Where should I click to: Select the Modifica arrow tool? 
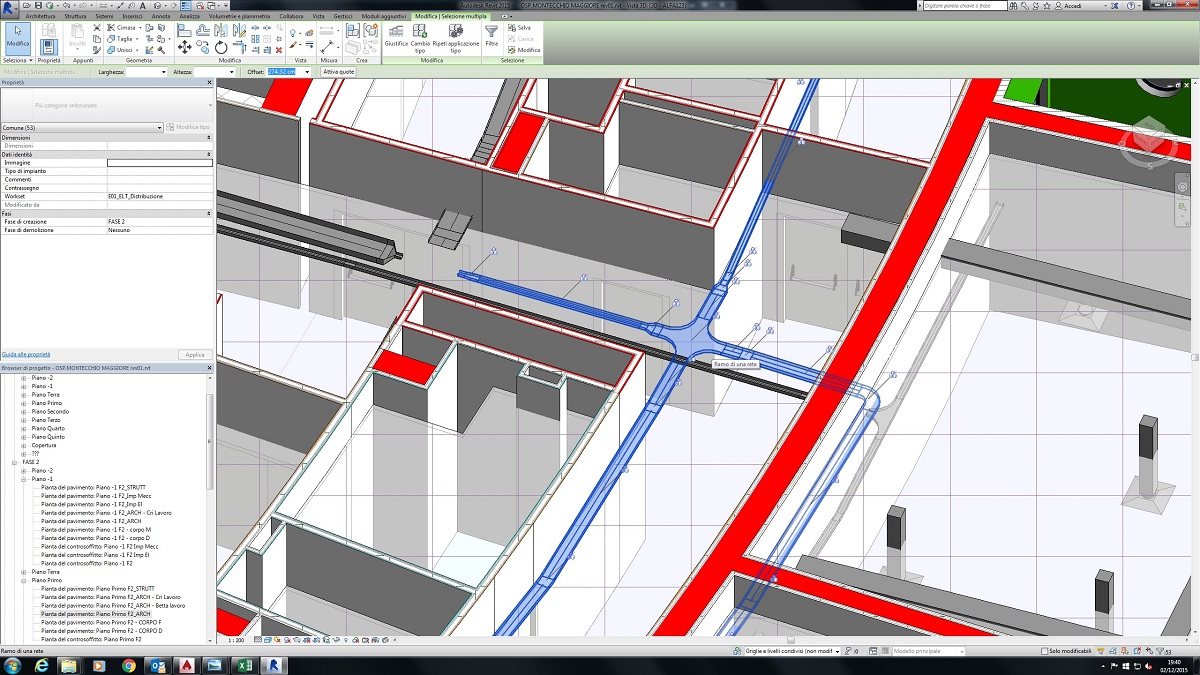pyautogui.click(x=17, y=37)
